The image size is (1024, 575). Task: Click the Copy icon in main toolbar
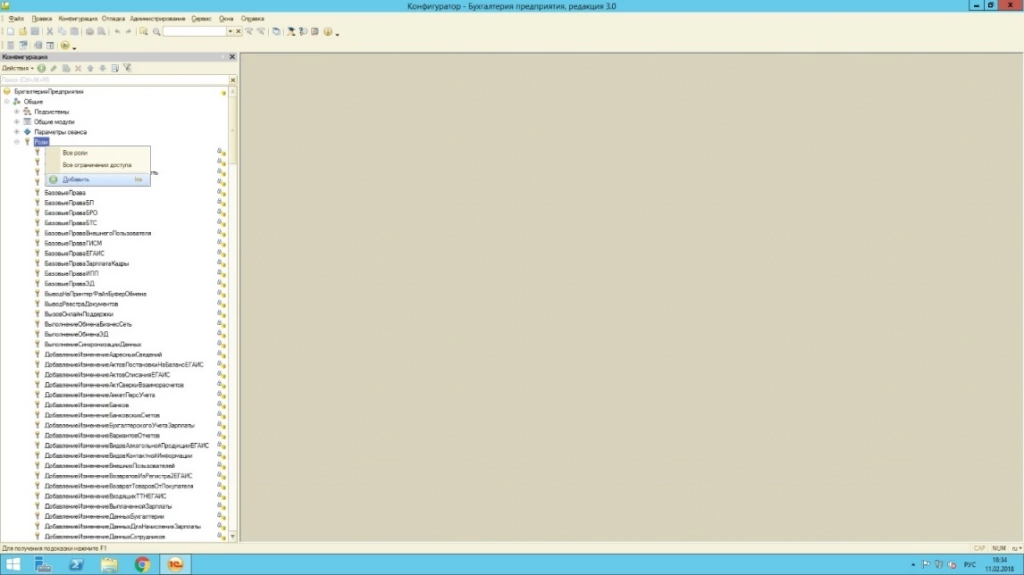[62, 31]
